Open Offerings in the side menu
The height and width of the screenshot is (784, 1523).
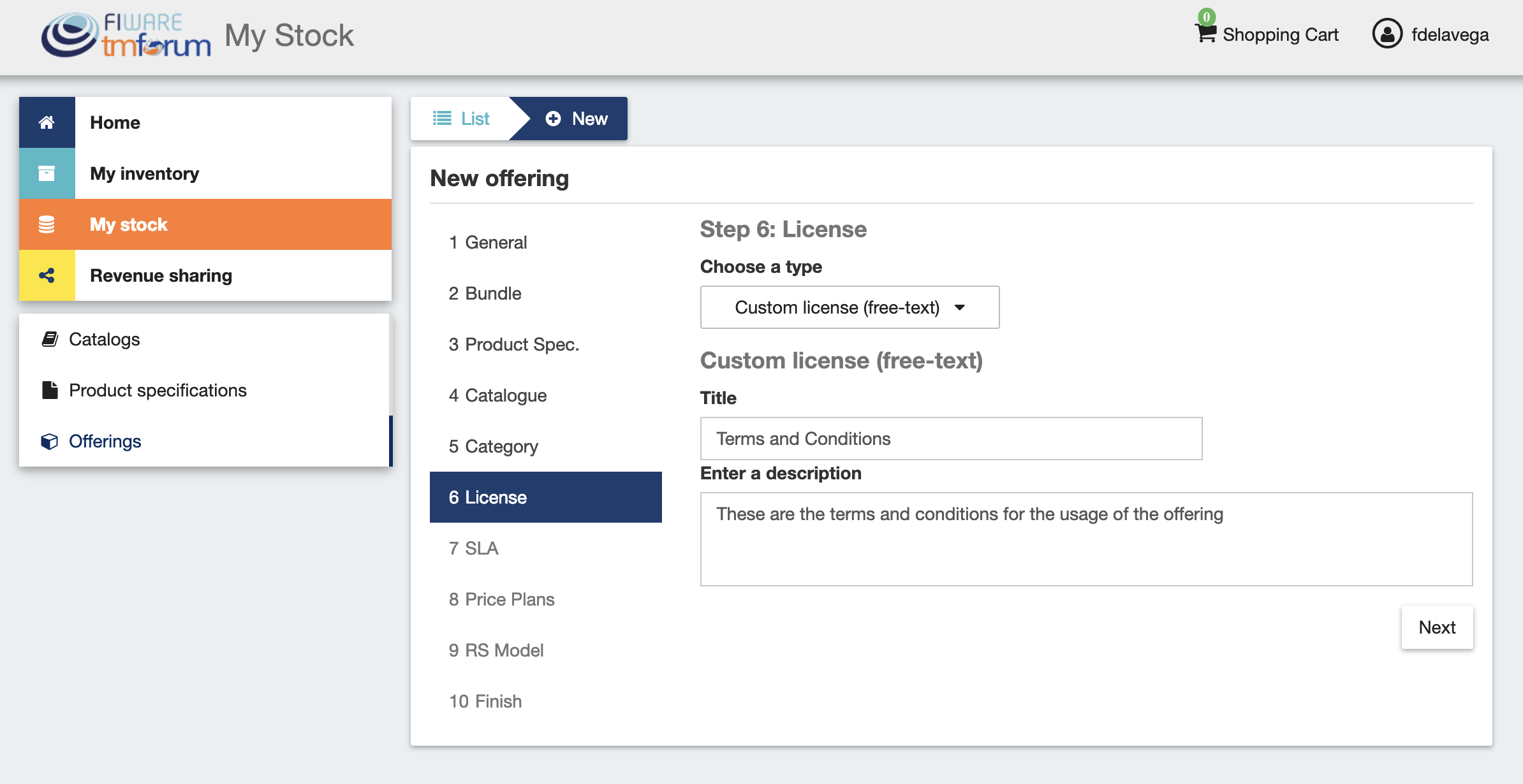coord(204,441)
